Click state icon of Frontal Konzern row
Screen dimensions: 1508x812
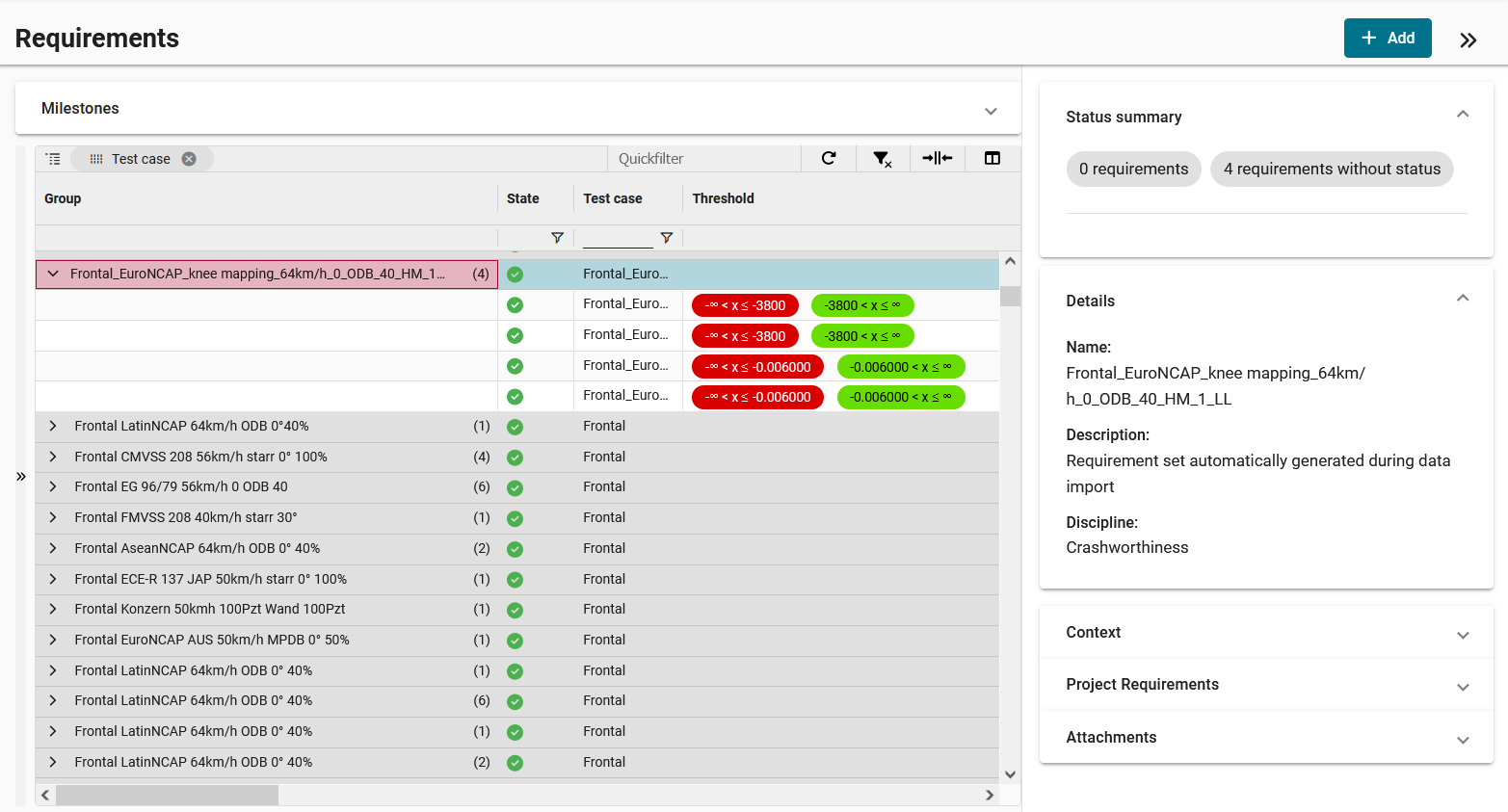point(515,610)
